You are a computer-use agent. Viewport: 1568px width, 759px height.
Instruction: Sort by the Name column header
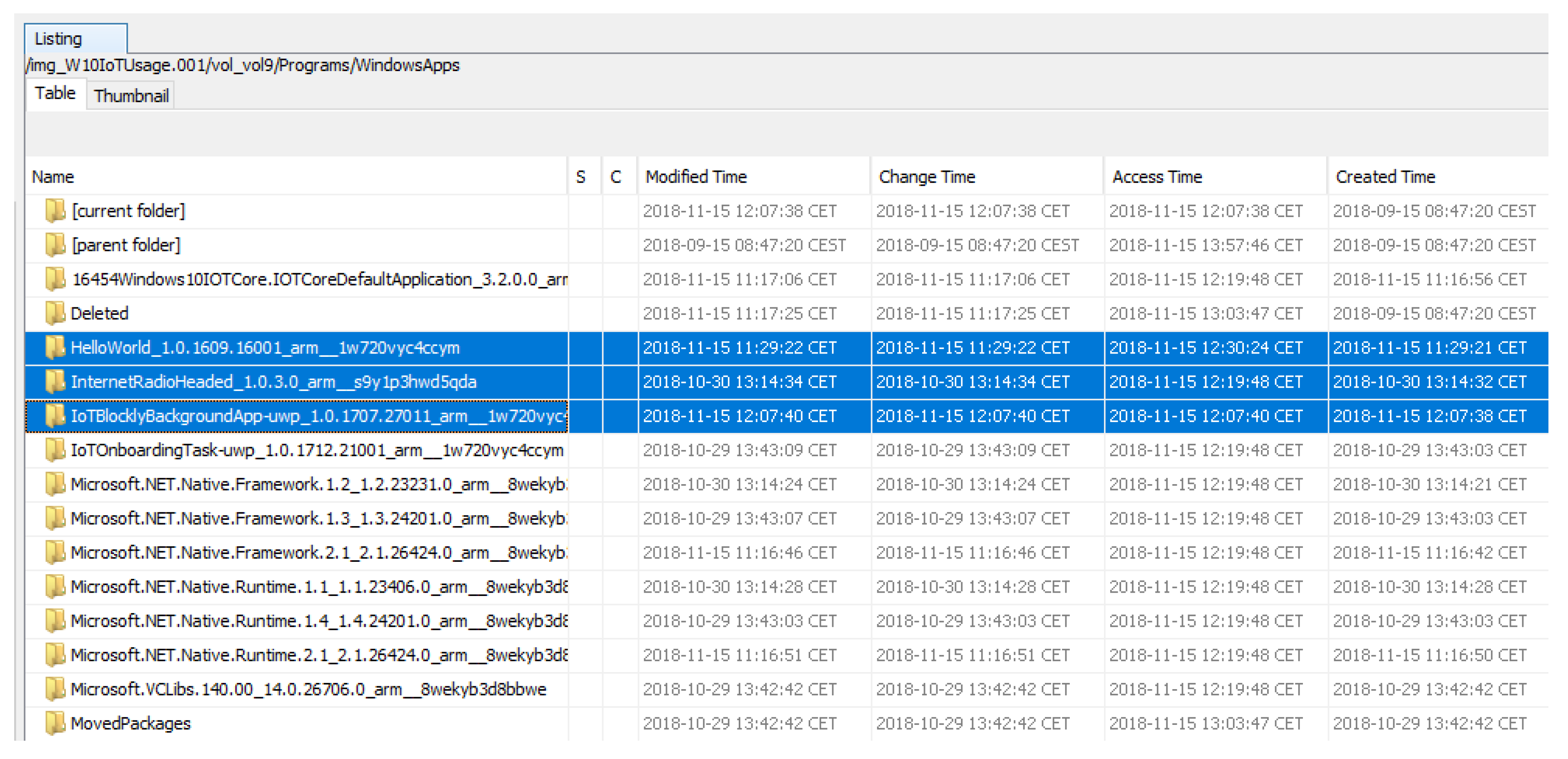pos(54,177)
